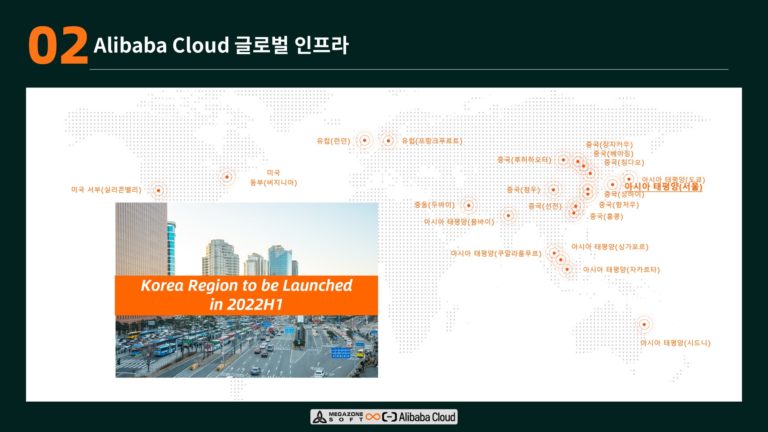Viewport: 768px width, 432px height.
Task: Select the Hohhot (후허하오터) region marker
Action: point(563,160)
